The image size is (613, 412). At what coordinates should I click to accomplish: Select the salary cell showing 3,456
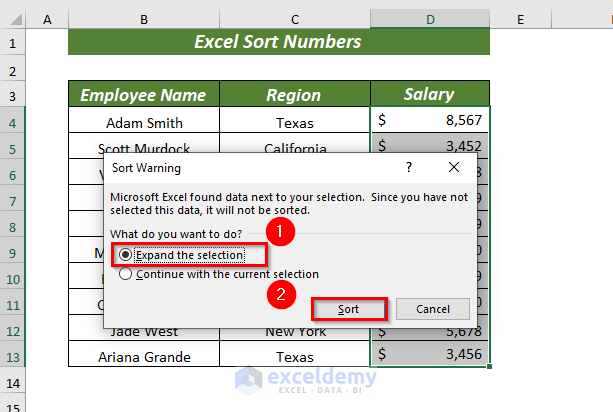pyautogui.click(x=430, y=354)
